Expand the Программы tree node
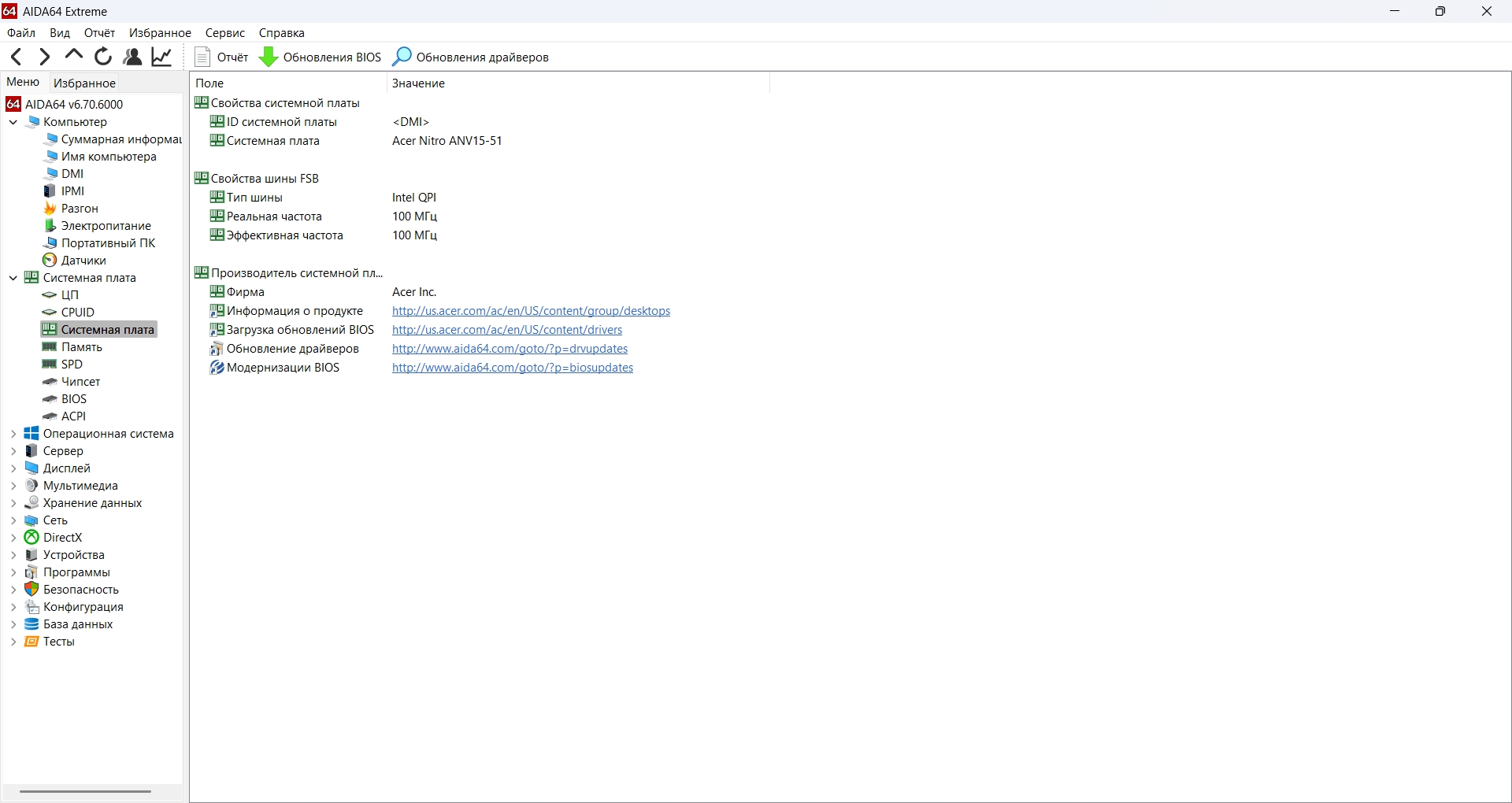The width and height of the screenshot is (1512, 803). (13, 572)
